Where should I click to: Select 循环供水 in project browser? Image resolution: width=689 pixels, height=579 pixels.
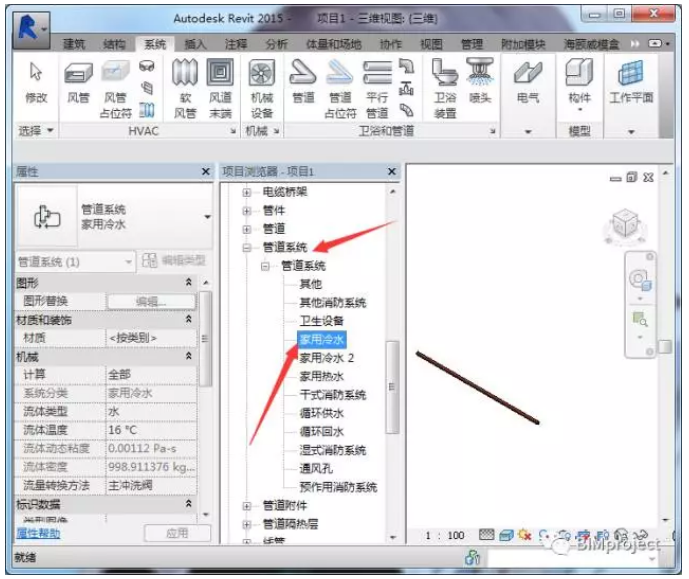click(x=322, y=413)
